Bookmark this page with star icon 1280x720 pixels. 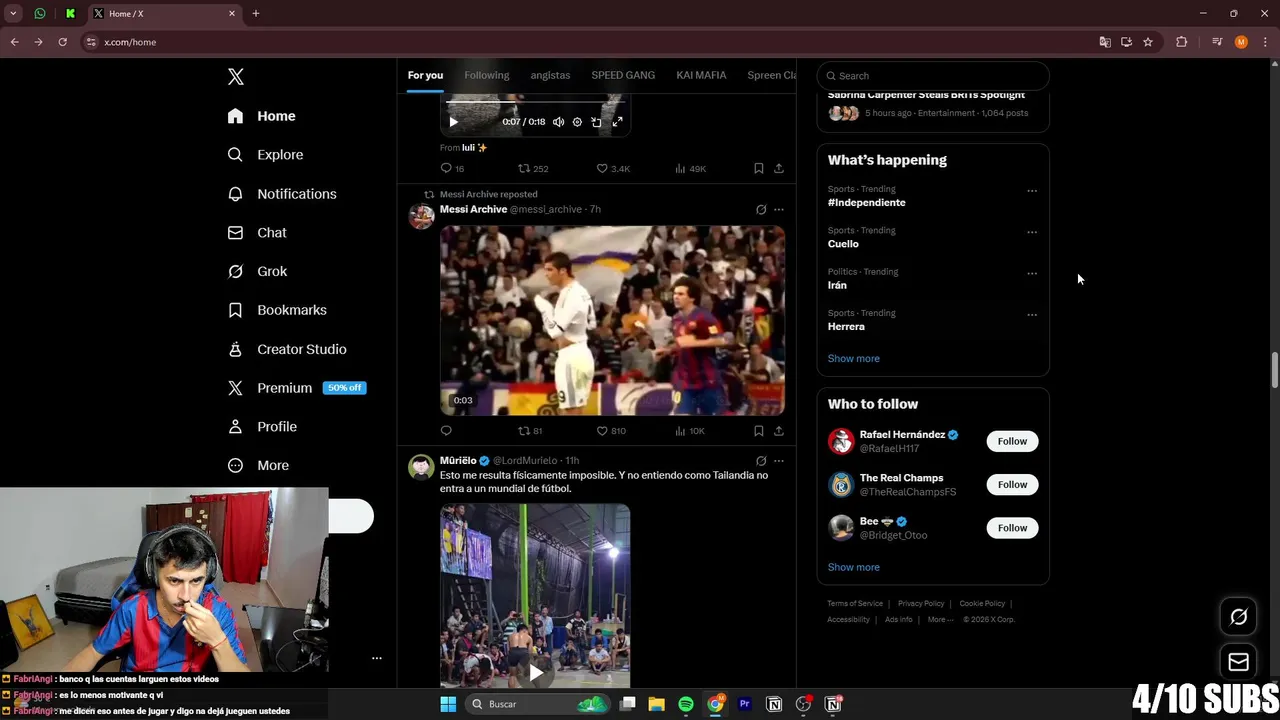click(x=1148, y=42)
